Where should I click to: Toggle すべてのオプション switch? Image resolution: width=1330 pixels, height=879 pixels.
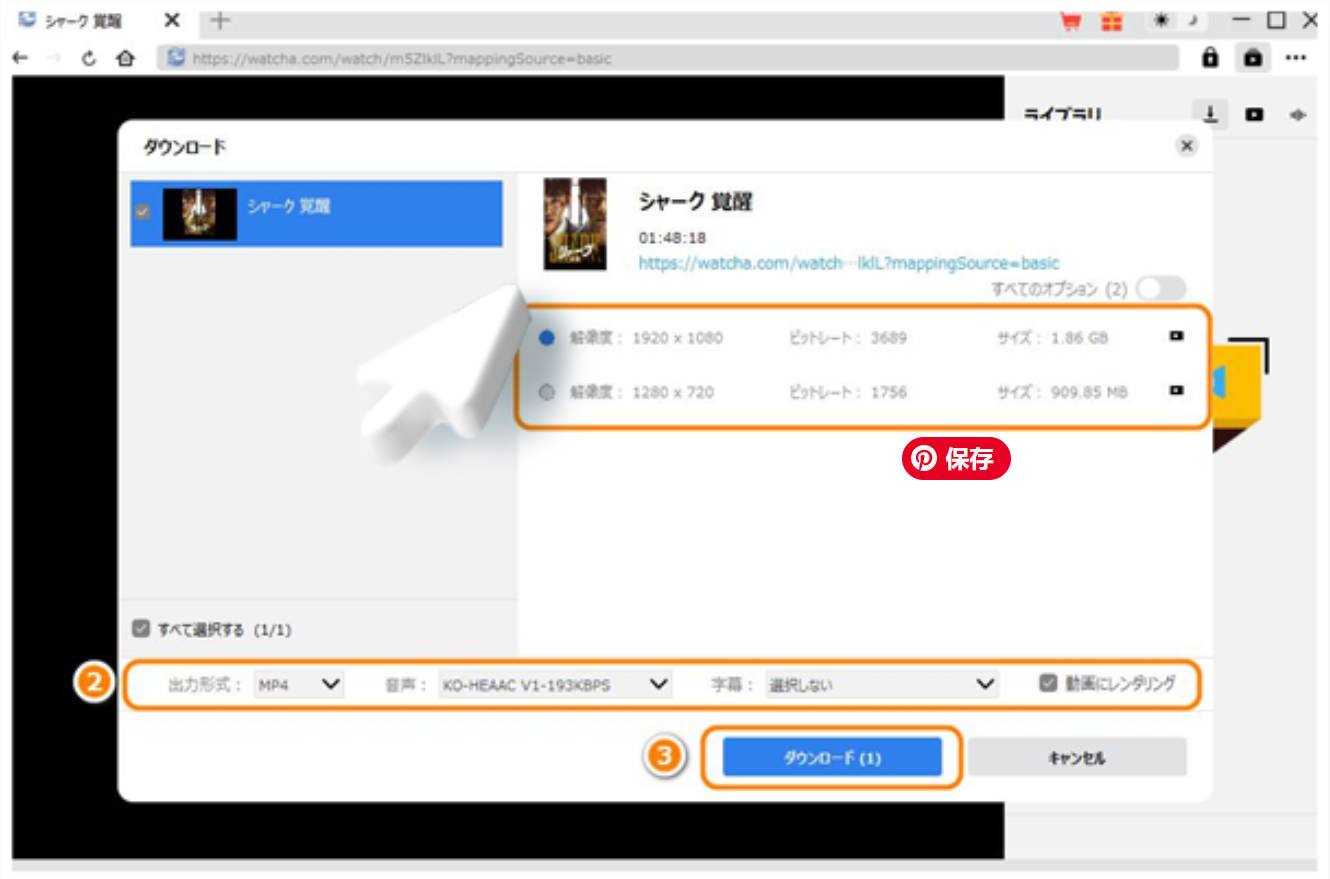(1160, 289)
